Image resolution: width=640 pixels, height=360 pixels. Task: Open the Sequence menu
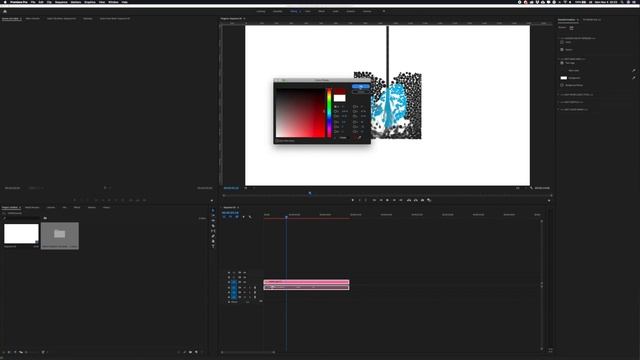tap(61, 2)
